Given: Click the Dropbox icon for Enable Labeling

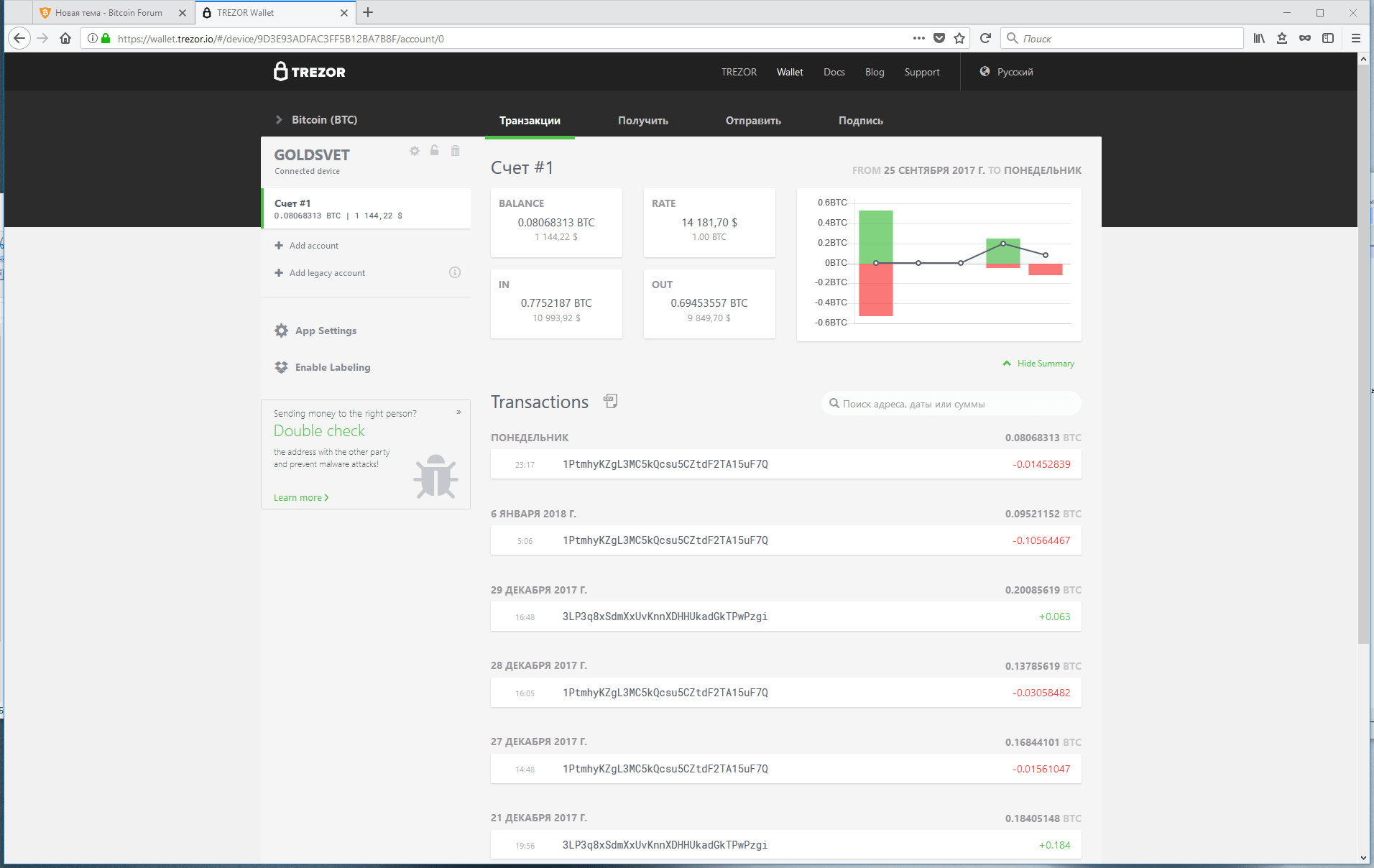Looking at the screenshot, I should 281,367.
